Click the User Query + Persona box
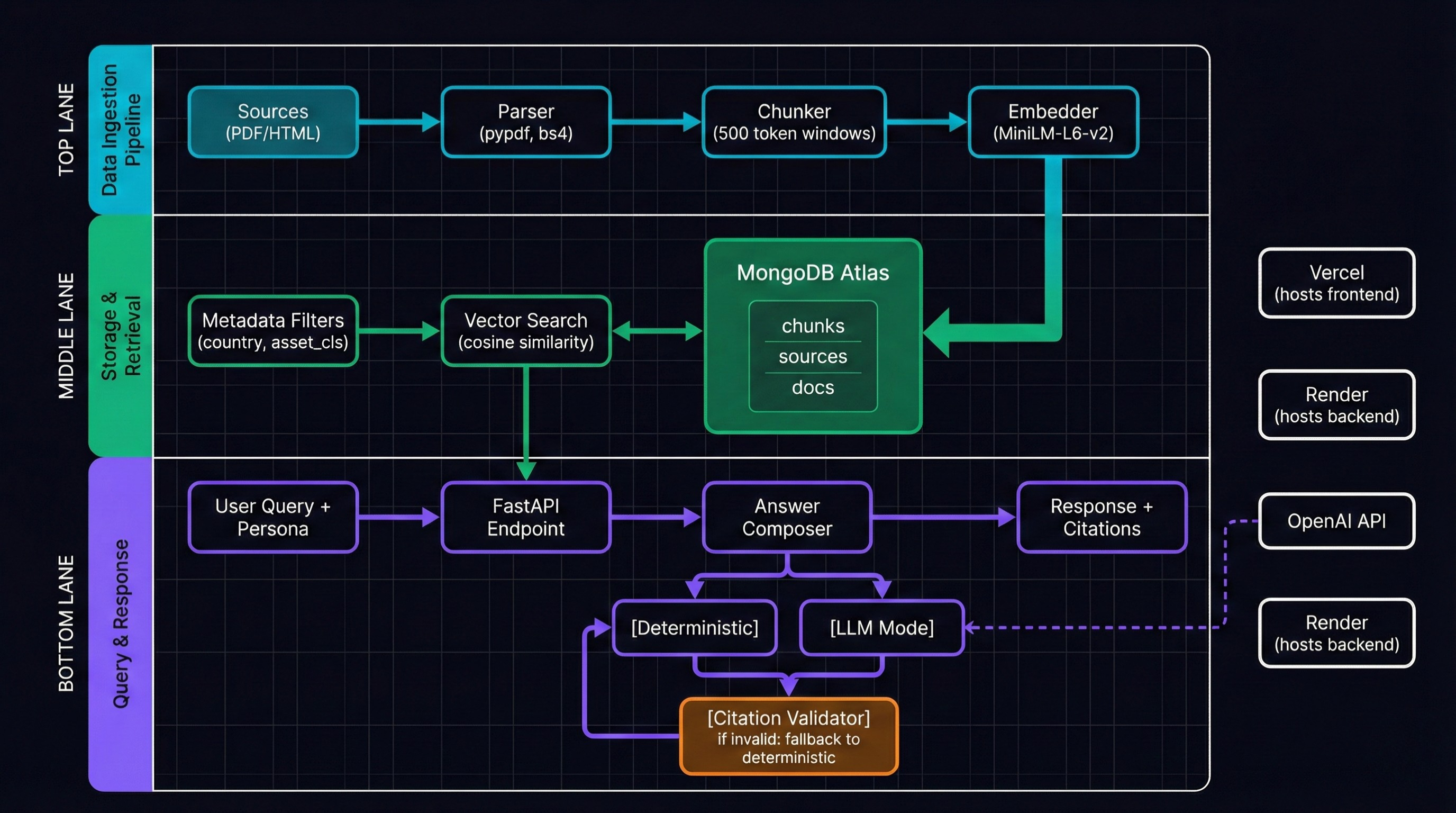Image resolution: width=1456 pixels, height=813 pixels. click(x=273, y=517)
